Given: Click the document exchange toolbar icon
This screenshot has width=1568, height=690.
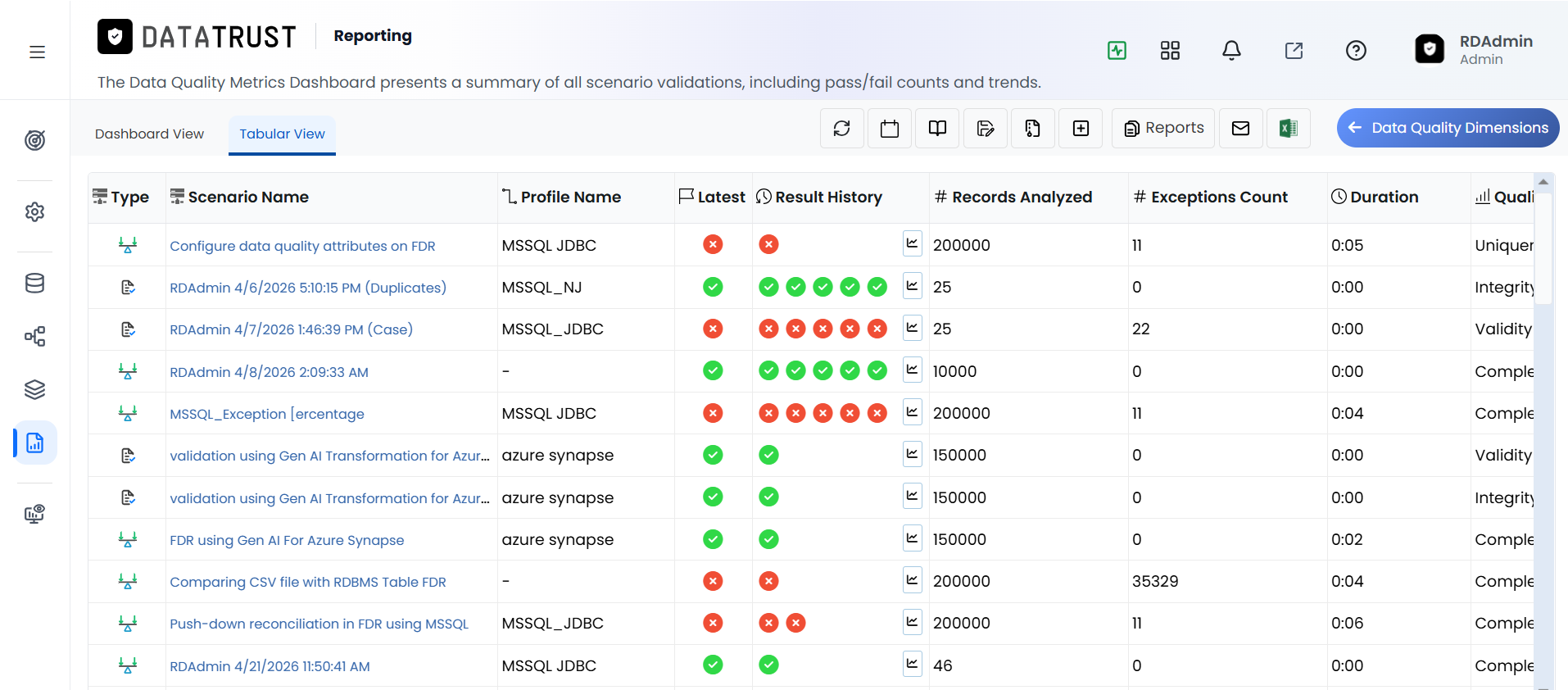Looking at the screenshot, I should [1032, 128].
